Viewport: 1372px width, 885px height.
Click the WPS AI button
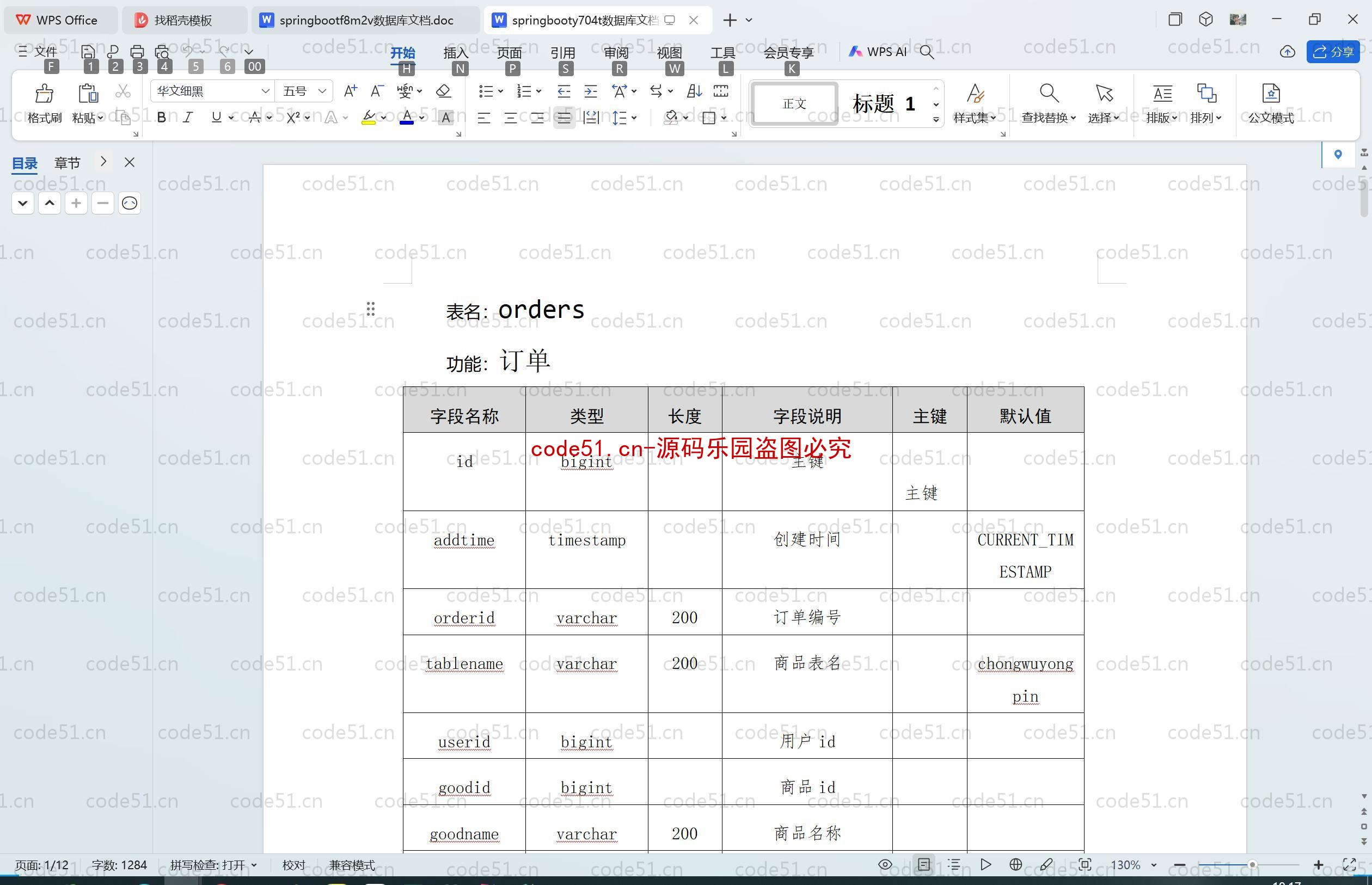coord(878,52)
